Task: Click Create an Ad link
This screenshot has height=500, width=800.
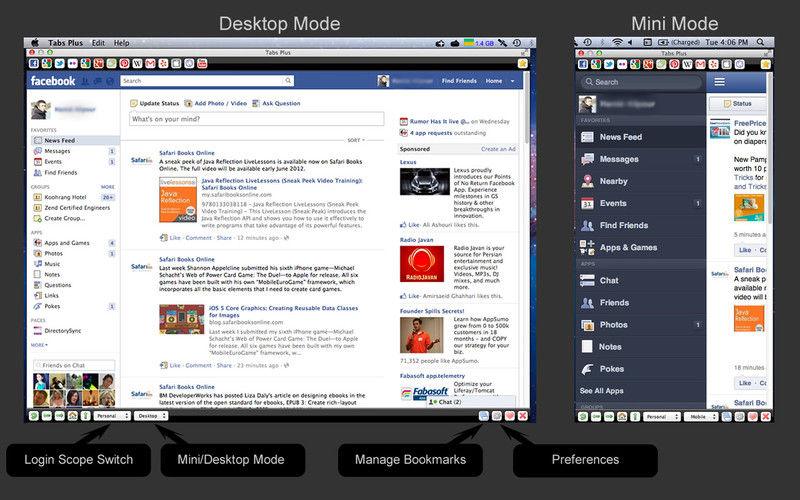Action: click(498, 149)
